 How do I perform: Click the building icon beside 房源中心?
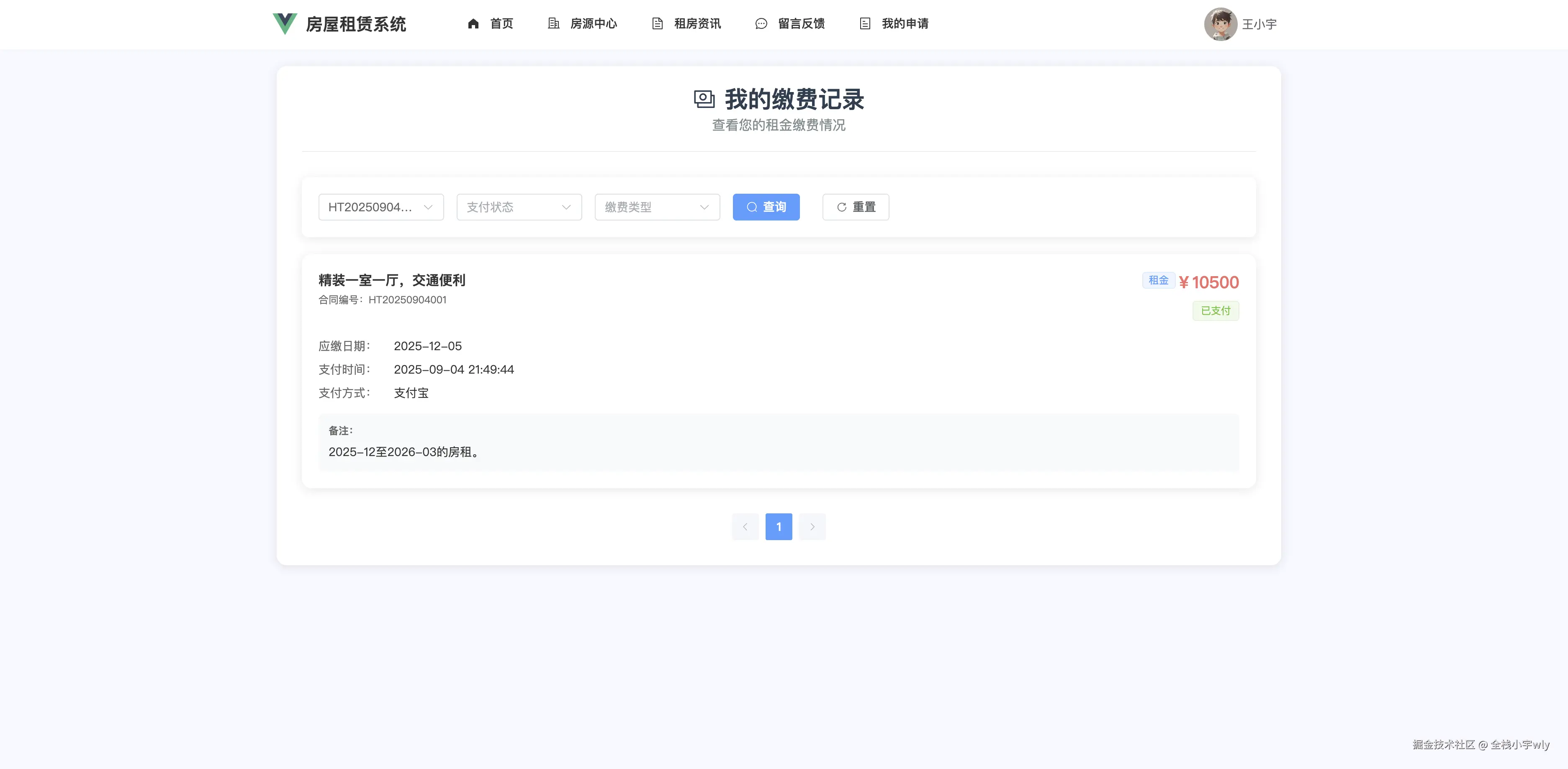(x=553, y=24)
